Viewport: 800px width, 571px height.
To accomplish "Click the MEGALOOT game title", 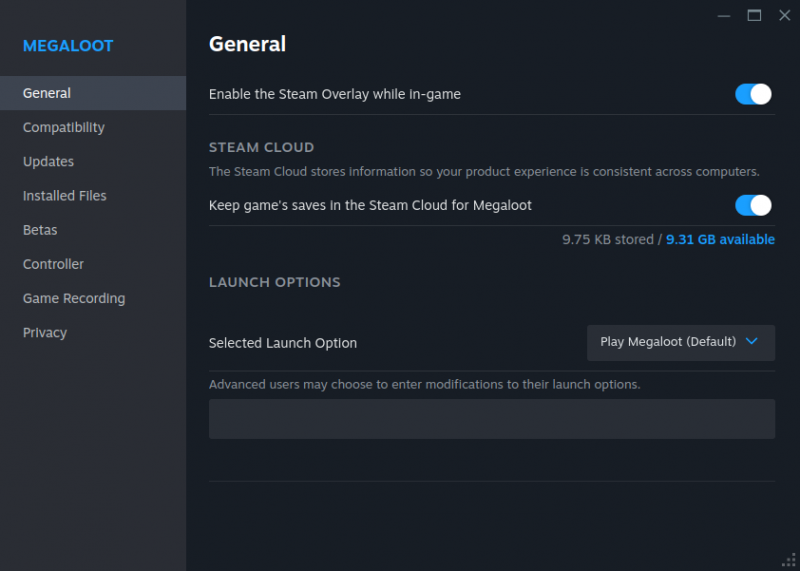I will point(68,46).
